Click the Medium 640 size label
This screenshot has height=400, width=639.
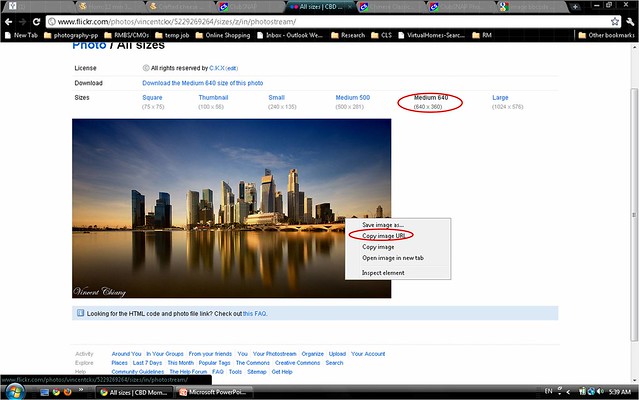(x=431, y=98)
